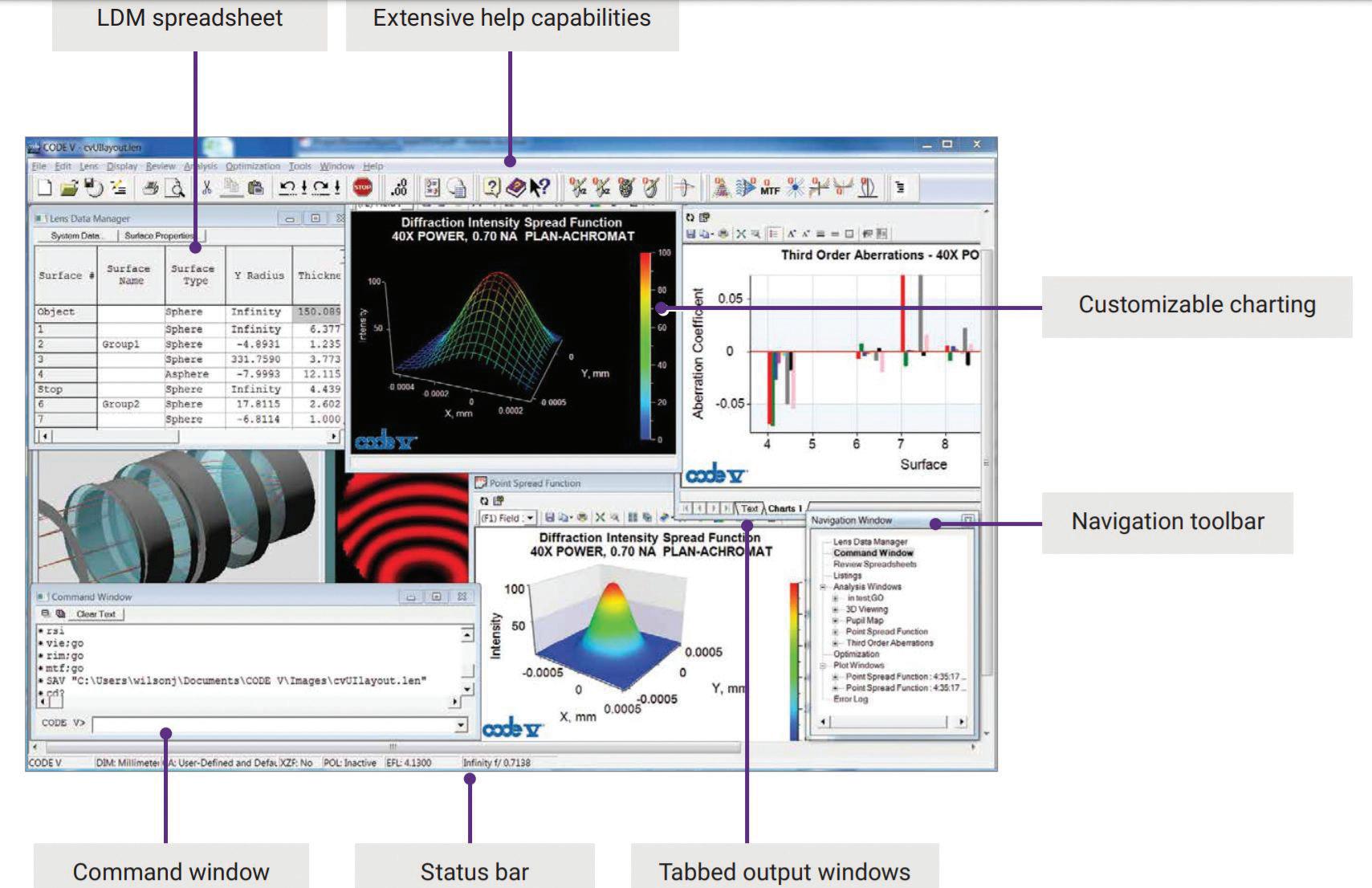The width and height of the screenshot is (1372, 888).
Task: Select Listings in Navigation Window
Action: [847, 576]
